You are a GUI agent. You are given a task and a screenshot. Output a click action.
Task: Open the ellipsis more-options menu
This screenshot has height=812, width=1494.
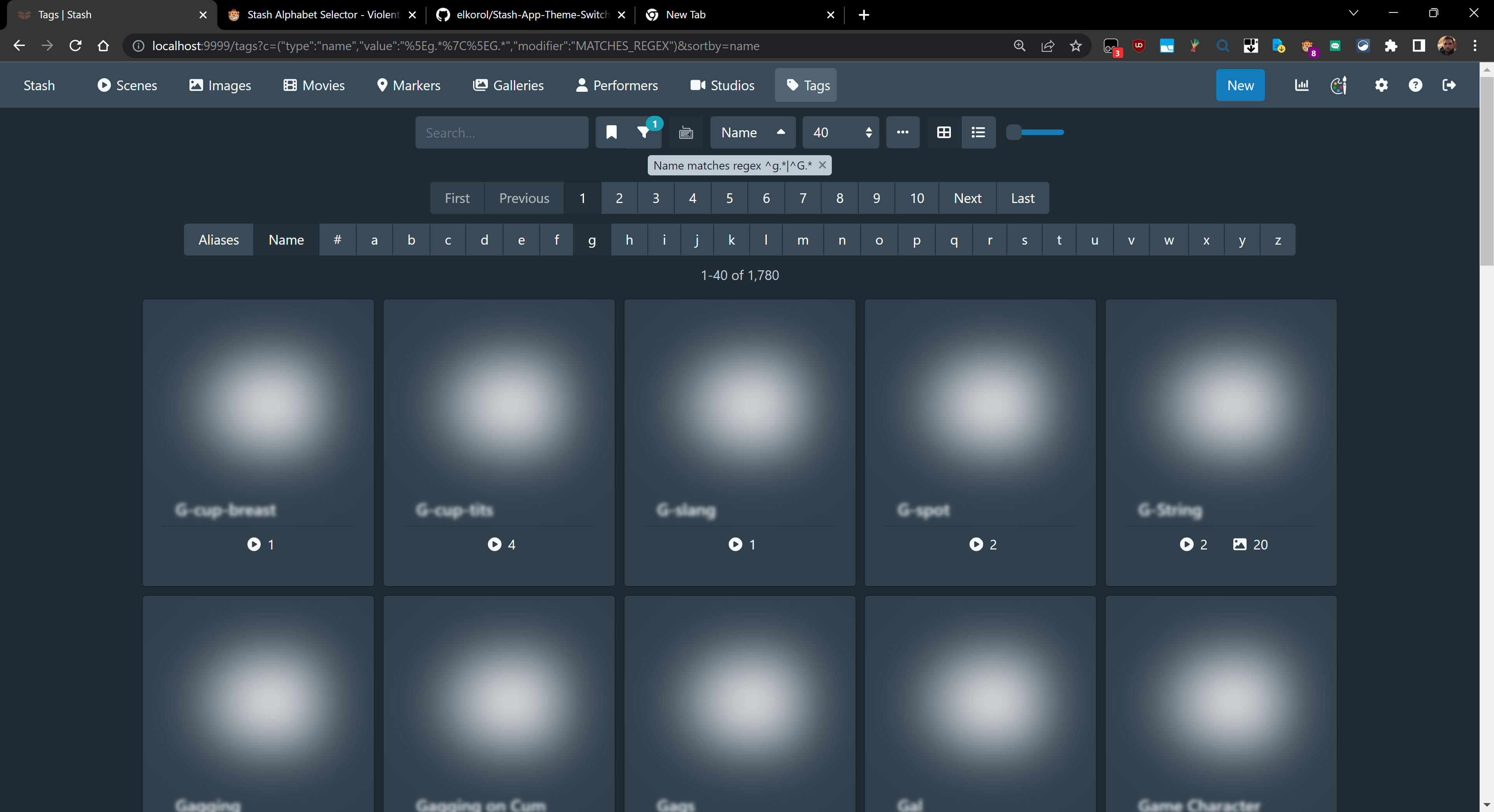click(903, 132)
